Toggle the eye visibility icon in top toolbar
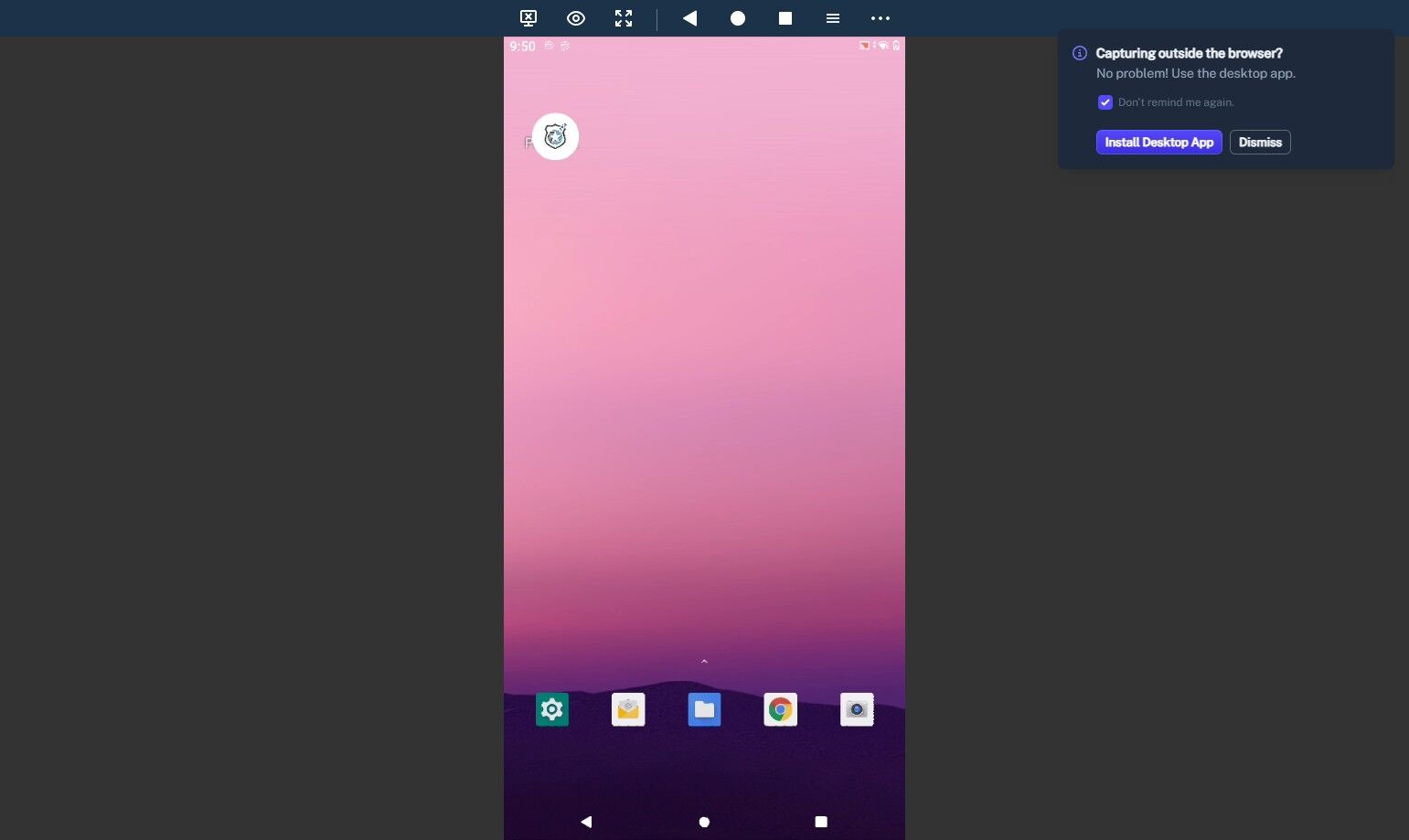 click(576, 18)
